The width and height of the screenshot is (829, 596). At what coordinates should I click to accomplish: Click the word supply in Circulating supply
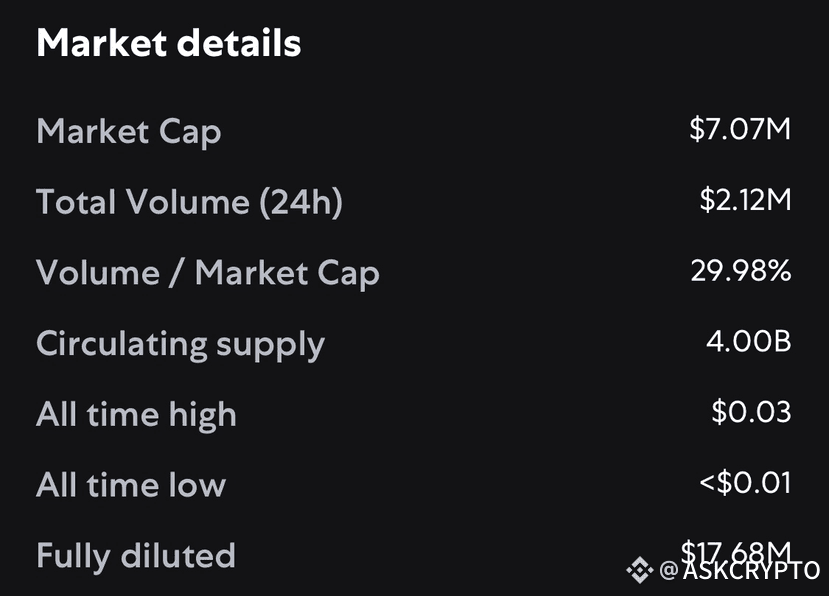click(x=270, y=346)
